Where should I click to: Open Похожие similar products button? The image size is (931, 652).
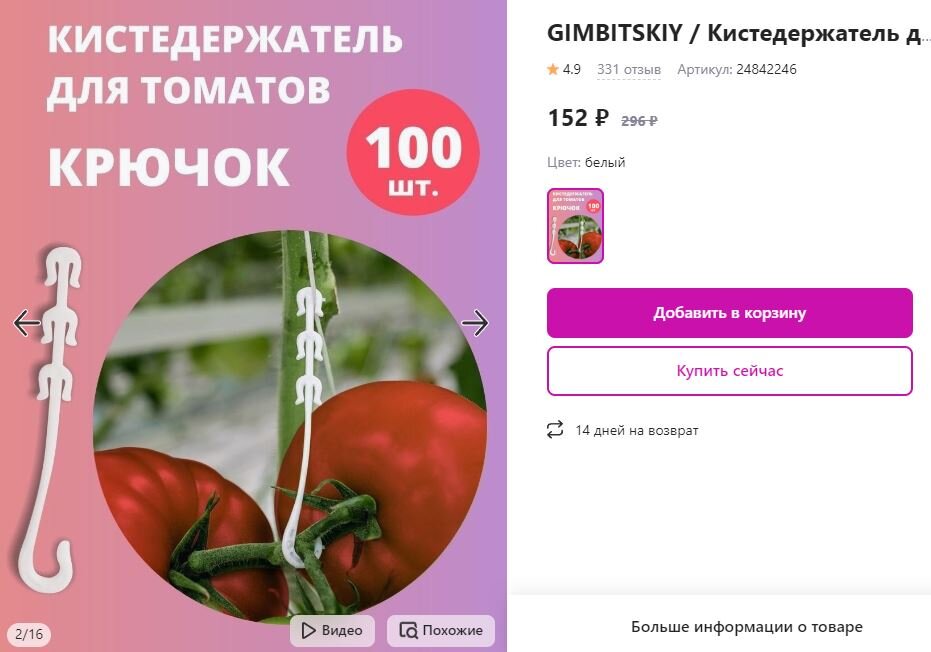pyautogui.click(x=441, y=630)
